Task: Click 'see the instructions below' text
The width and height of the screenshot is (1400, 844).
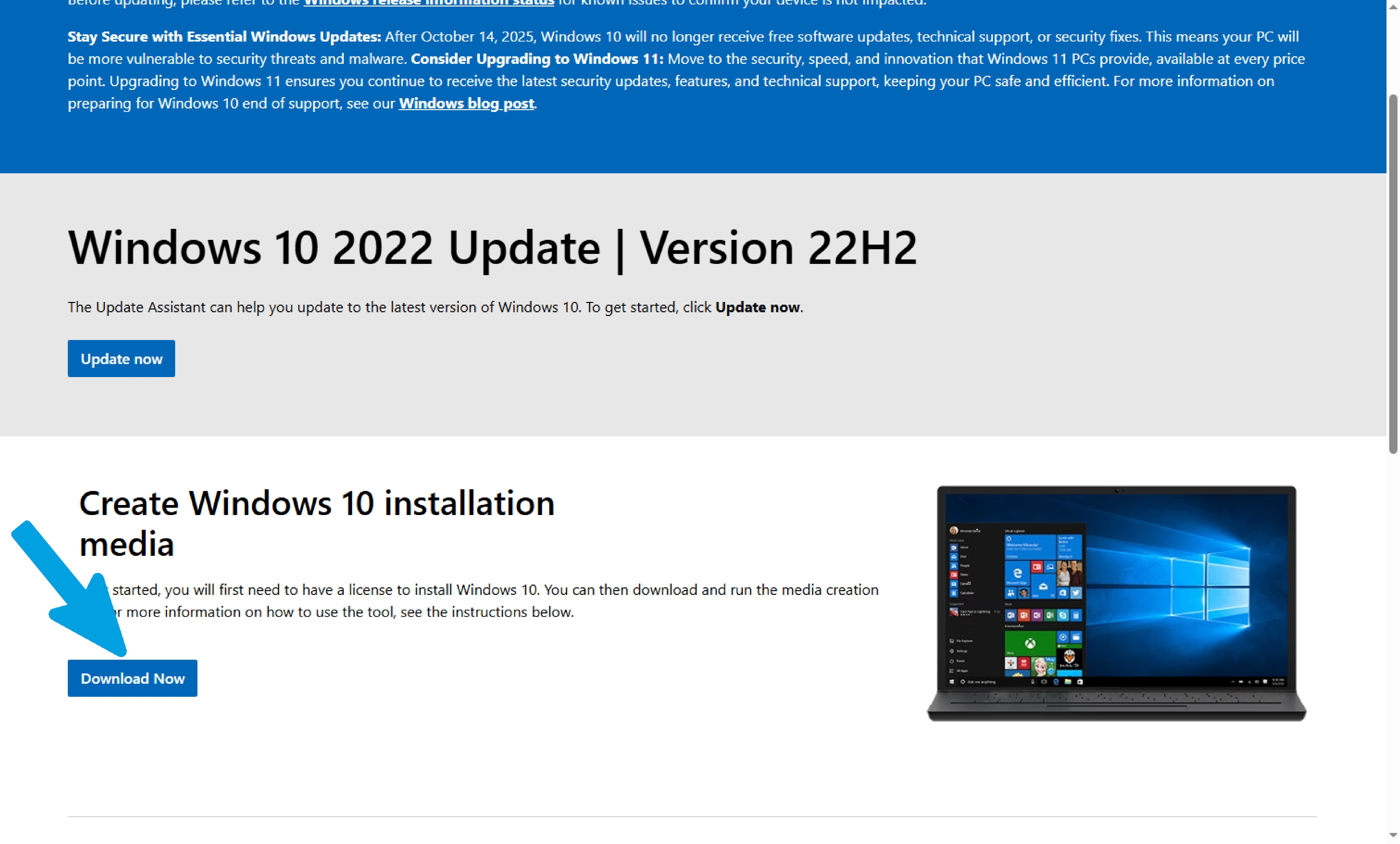Action: [x=487, y=612]
